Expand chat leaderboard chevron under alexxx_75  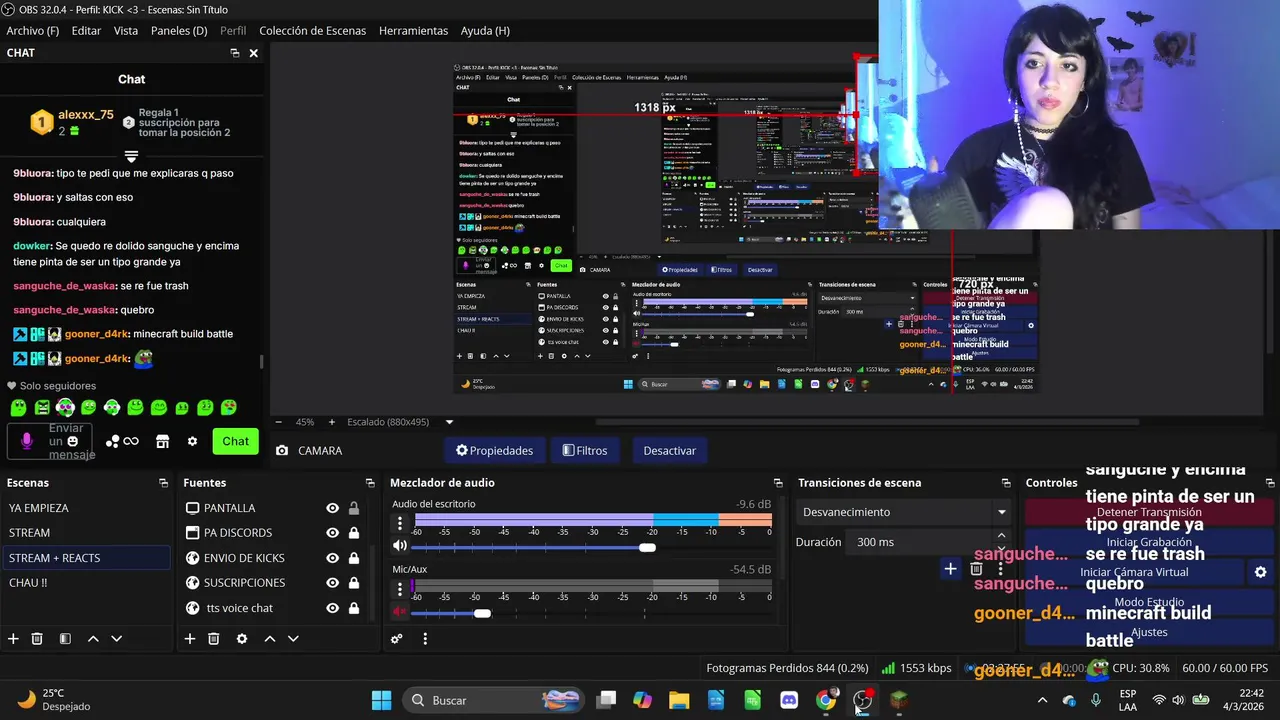tap(131, 157)
